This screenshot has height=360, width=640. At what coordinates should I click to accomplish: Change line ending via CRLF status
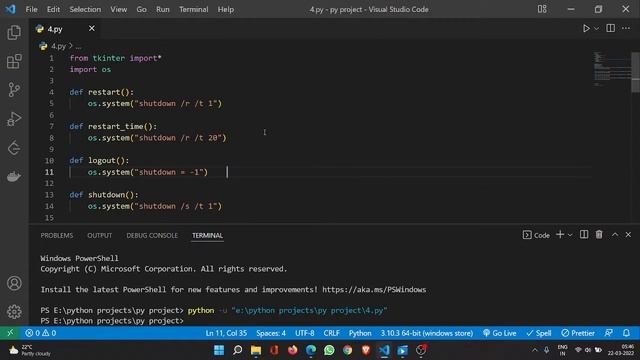331,333
